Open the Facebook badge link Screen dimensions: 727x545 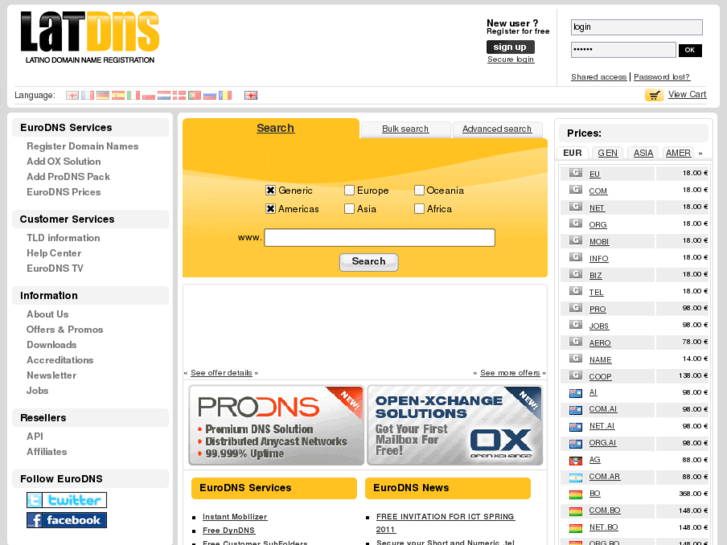(x=66, y=520)
